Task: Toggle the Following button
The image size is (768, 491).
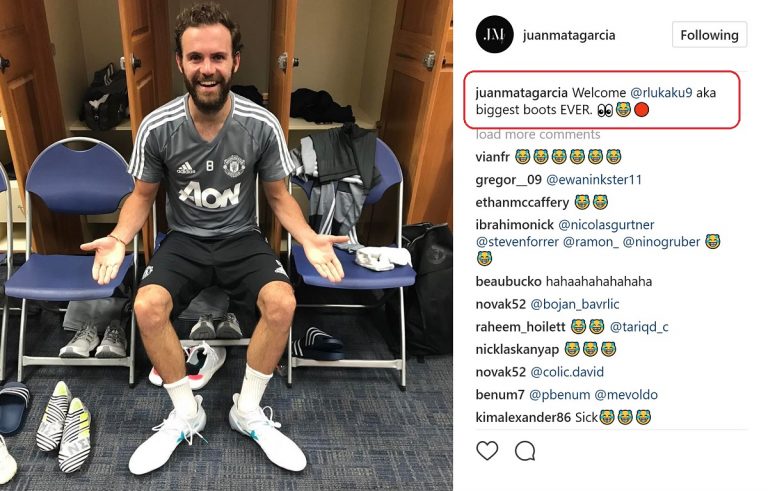Action: (x=709, y=35)
